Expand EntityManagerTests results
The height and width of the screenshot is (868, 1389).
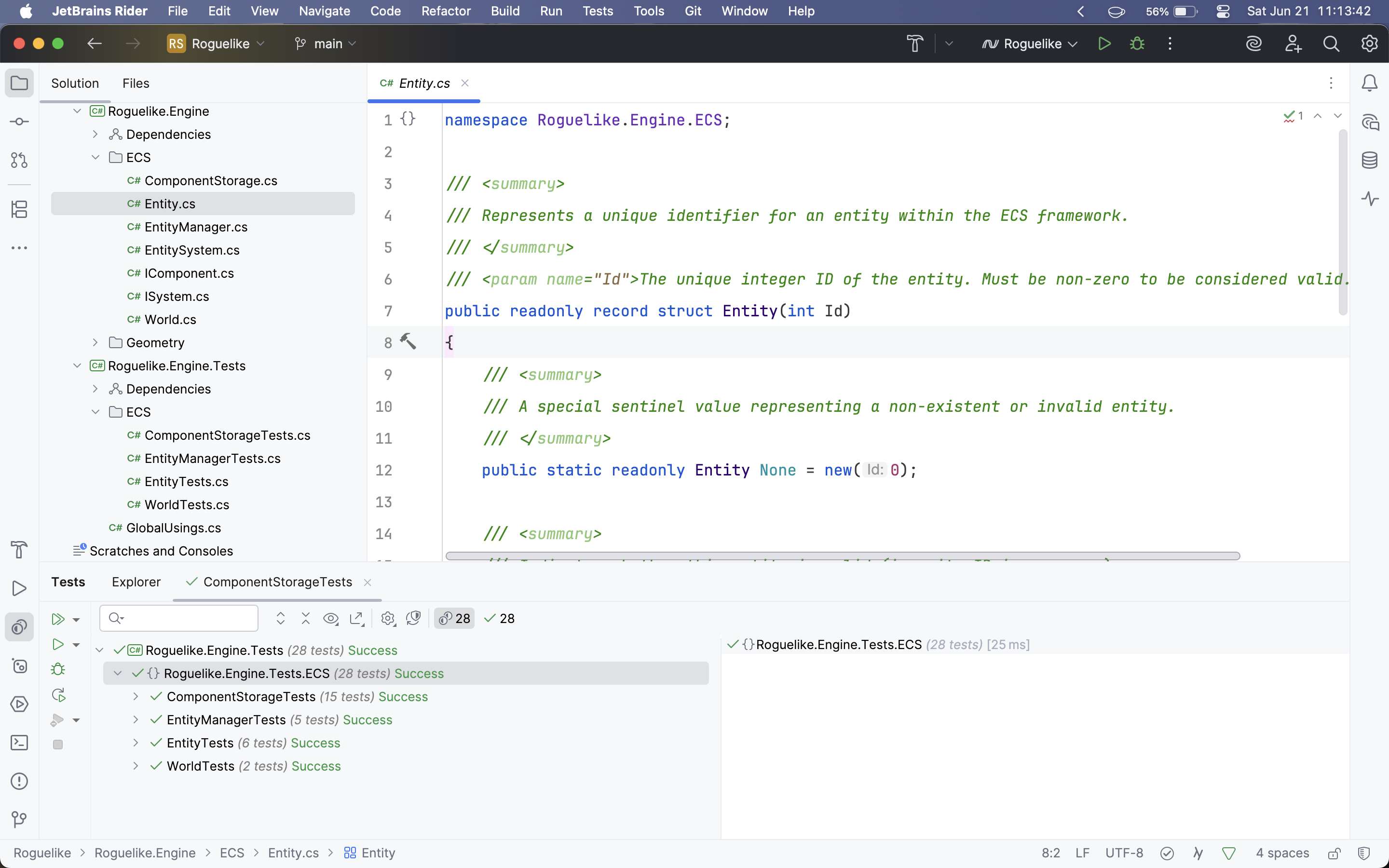pyautogui.click(x=136, y=719)
